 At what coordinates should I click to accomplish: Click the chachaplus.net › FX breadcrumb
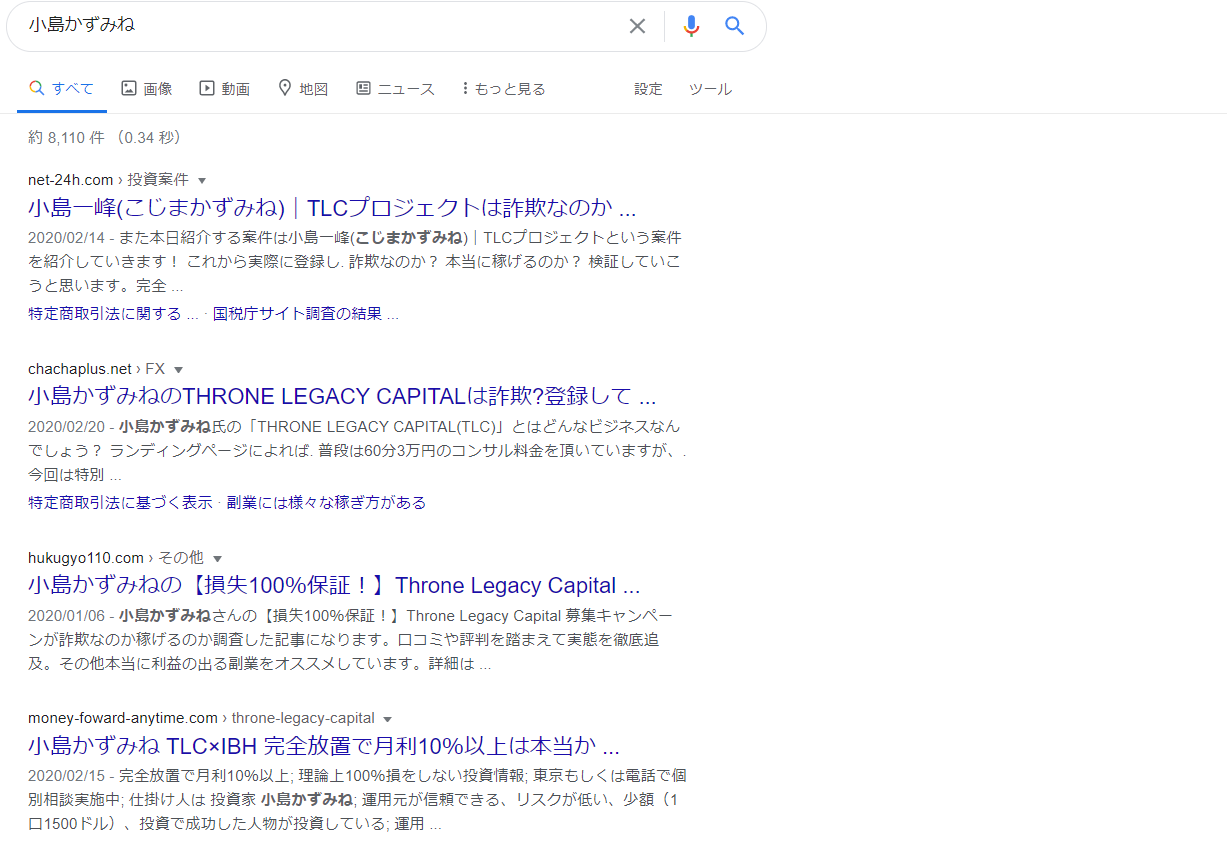pos(97,369)
